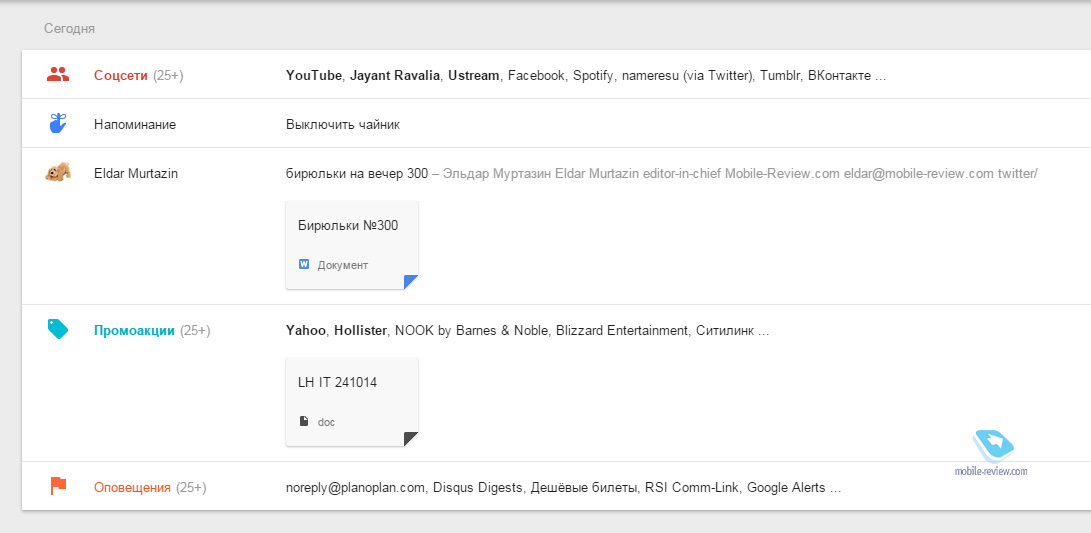Click the Word icon on Бирюльки №300 card
This screenshot has width=1091, height=533.
(303, 264)
